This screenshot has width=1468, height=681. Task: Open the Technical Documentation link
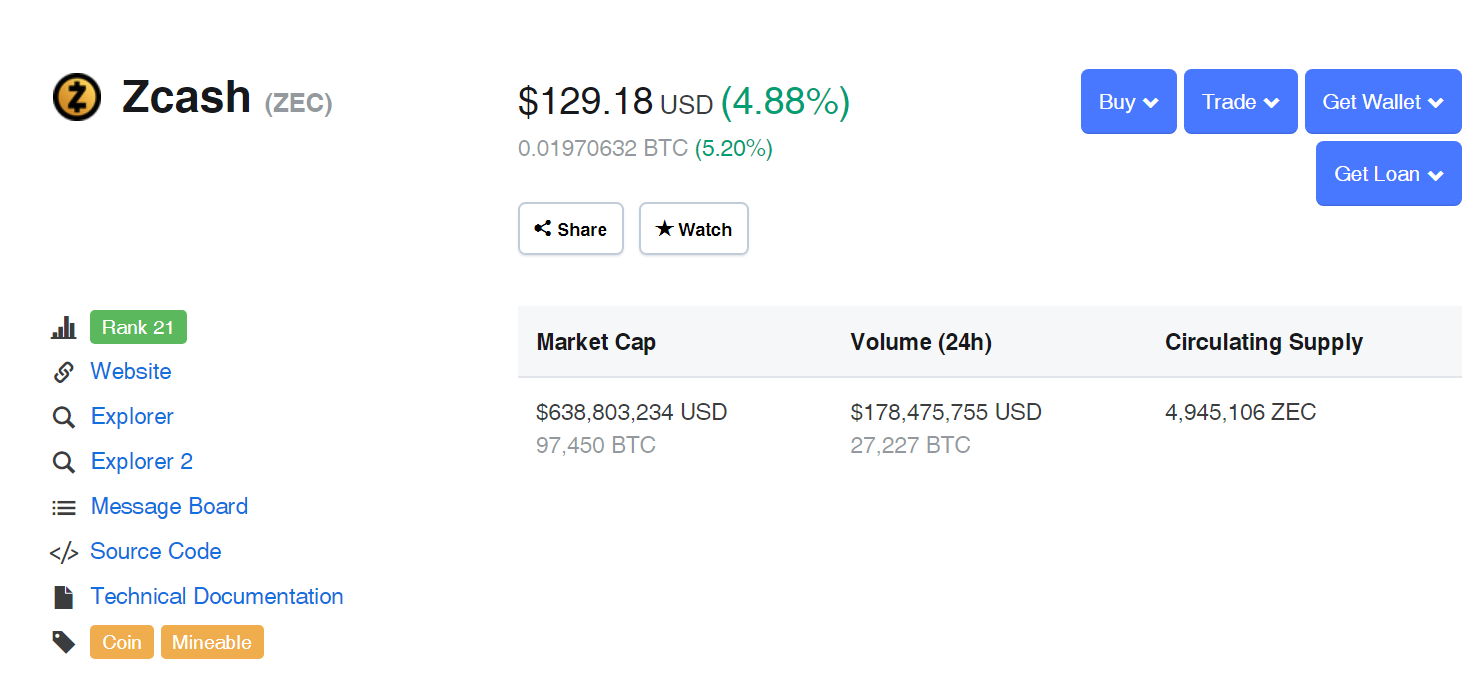pos(217,597)
